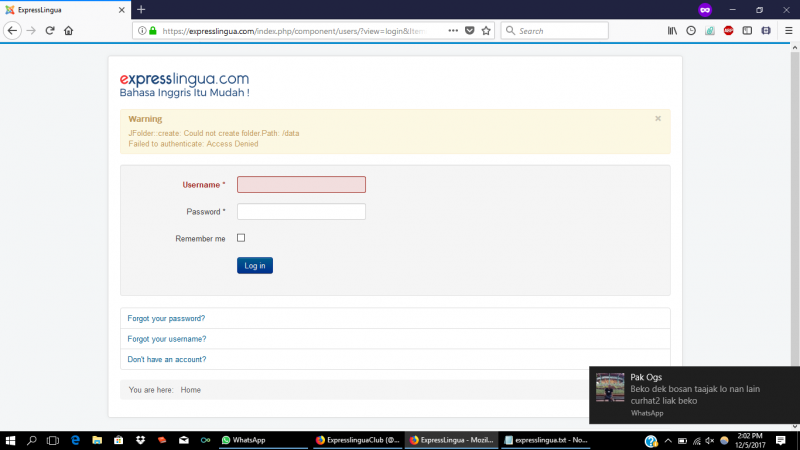Close the ExpressLingua tab
The height and width of the screenshot is (450, 800).
121,10
